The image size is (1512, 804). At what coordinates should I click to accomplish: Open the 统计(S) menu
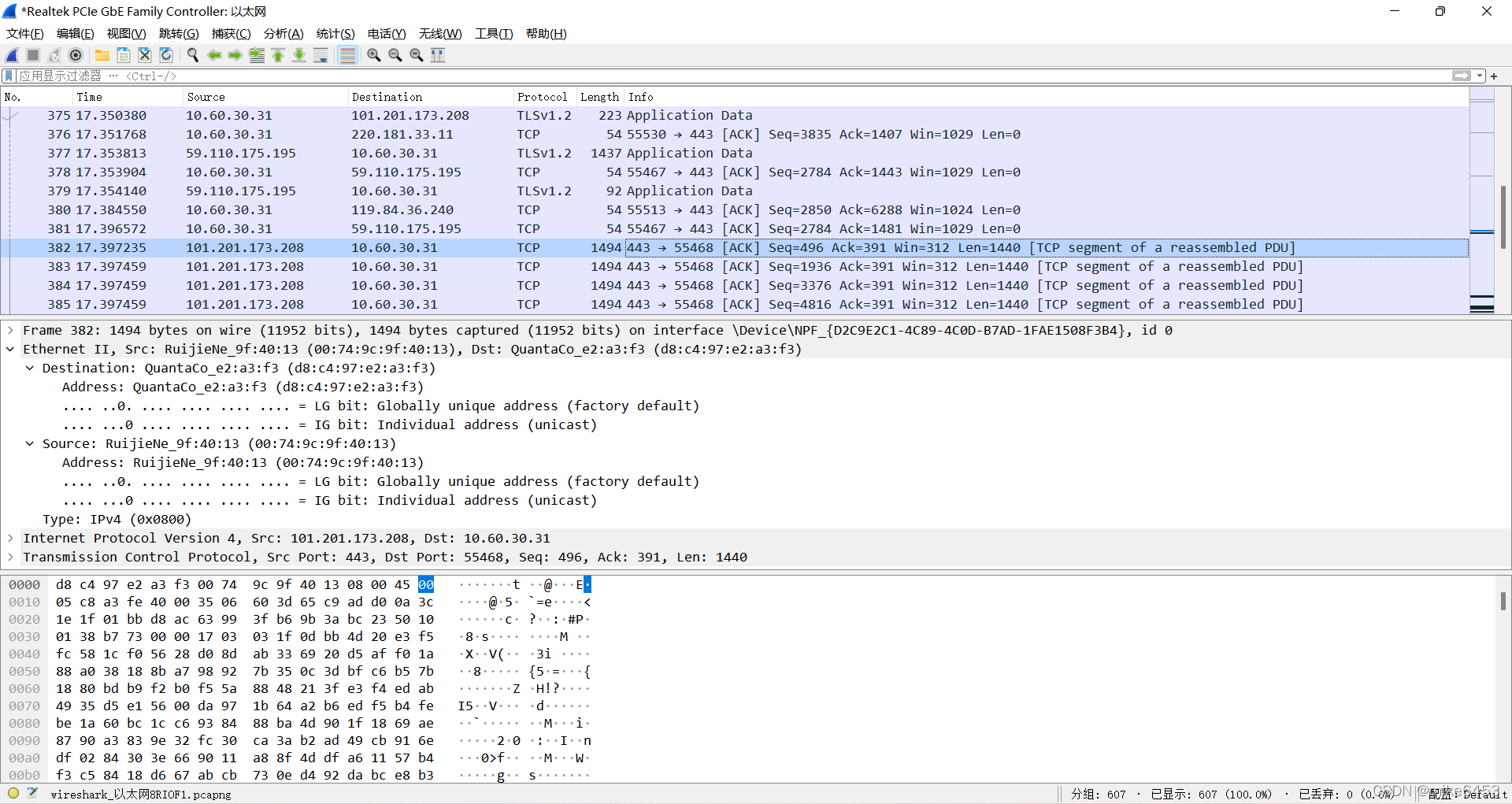(x=335, y=34)
